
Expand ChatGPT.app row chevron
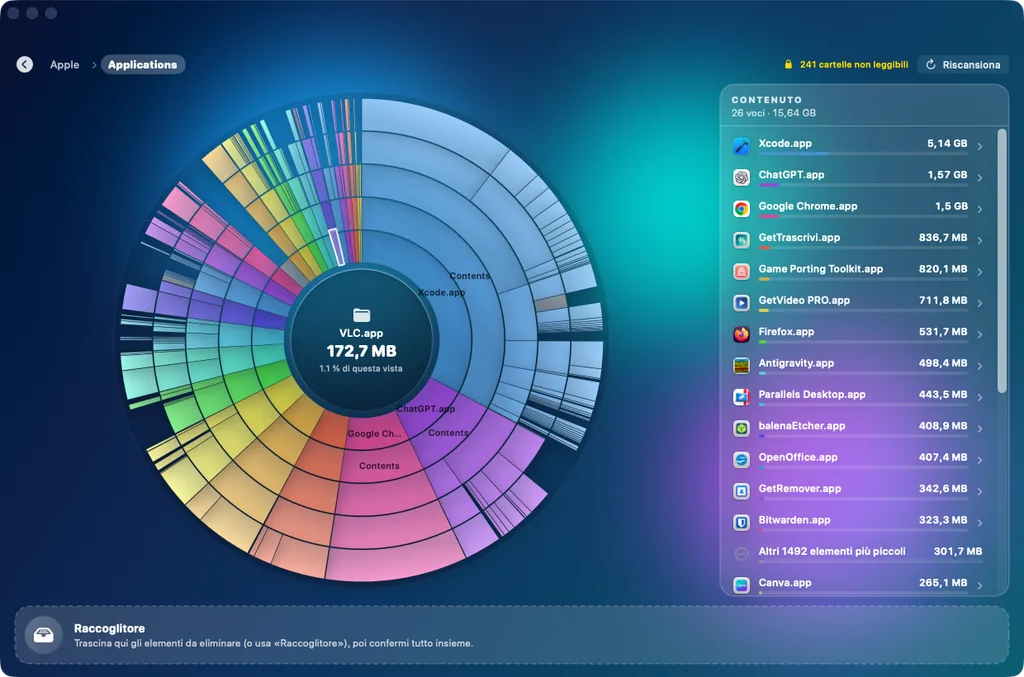pos(980,178)
